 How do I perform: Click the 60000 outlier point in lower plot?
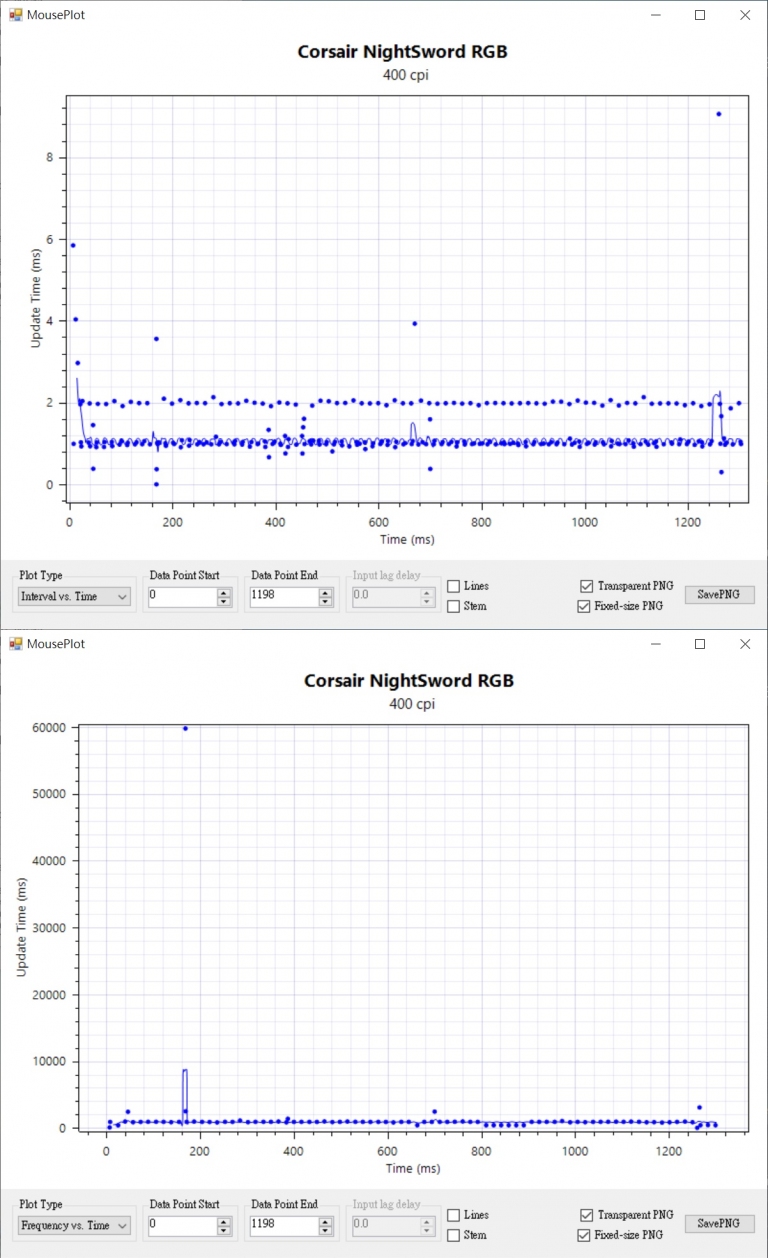tap(185, 728)
